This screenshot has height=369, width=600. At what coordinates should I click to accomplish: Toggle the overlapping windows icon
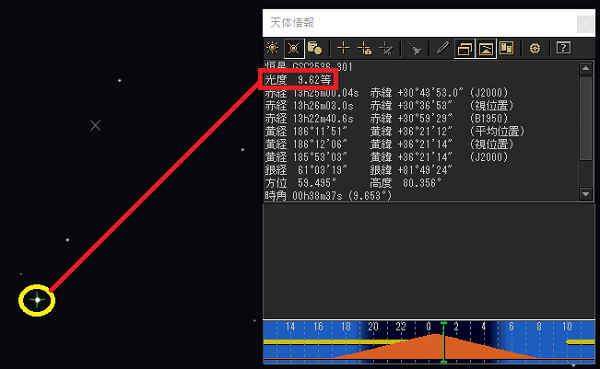tap(465, 49)
